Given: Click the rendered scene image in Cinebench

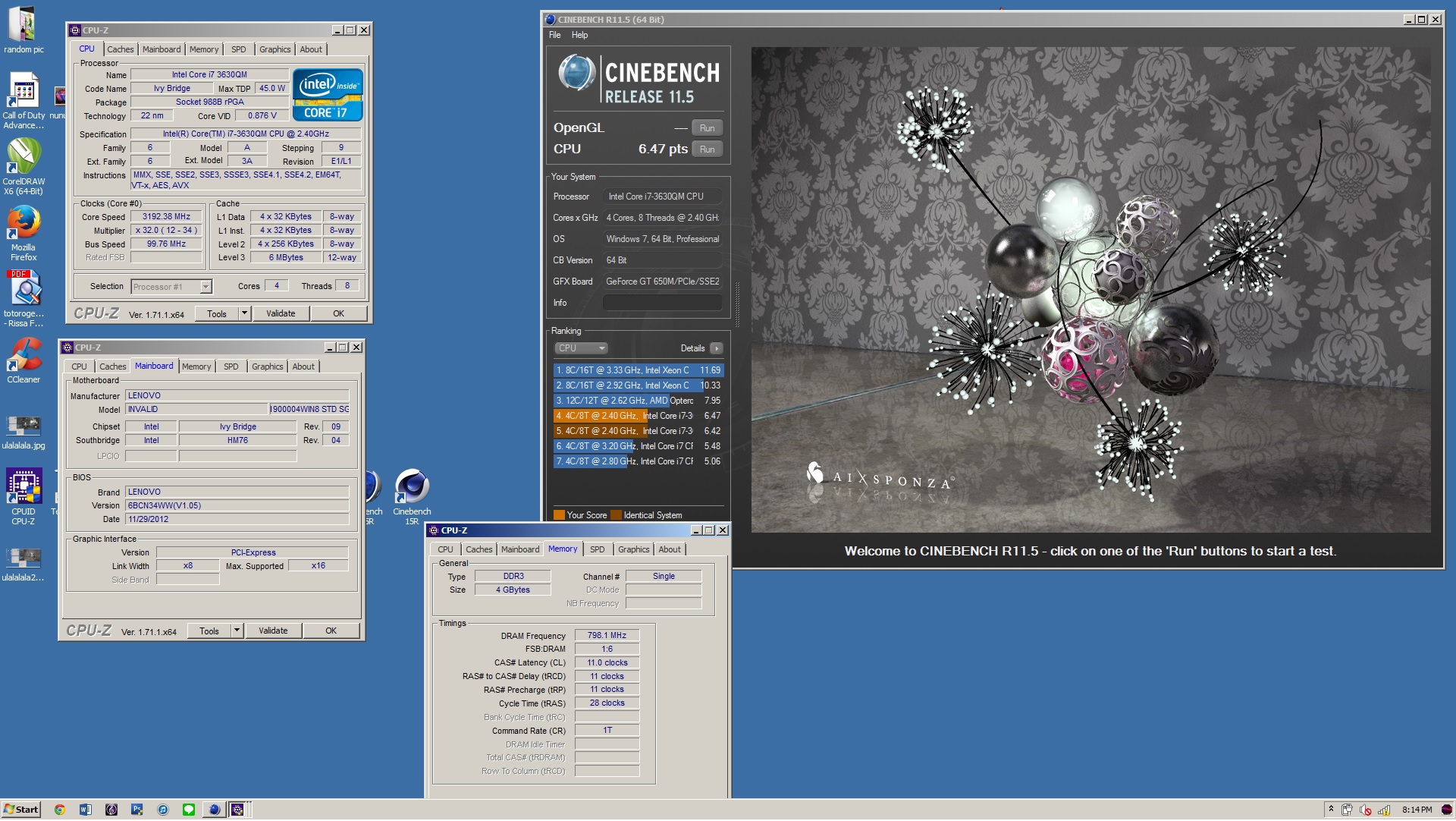Looking at the screenshot, I should [x=1090, y=290].
